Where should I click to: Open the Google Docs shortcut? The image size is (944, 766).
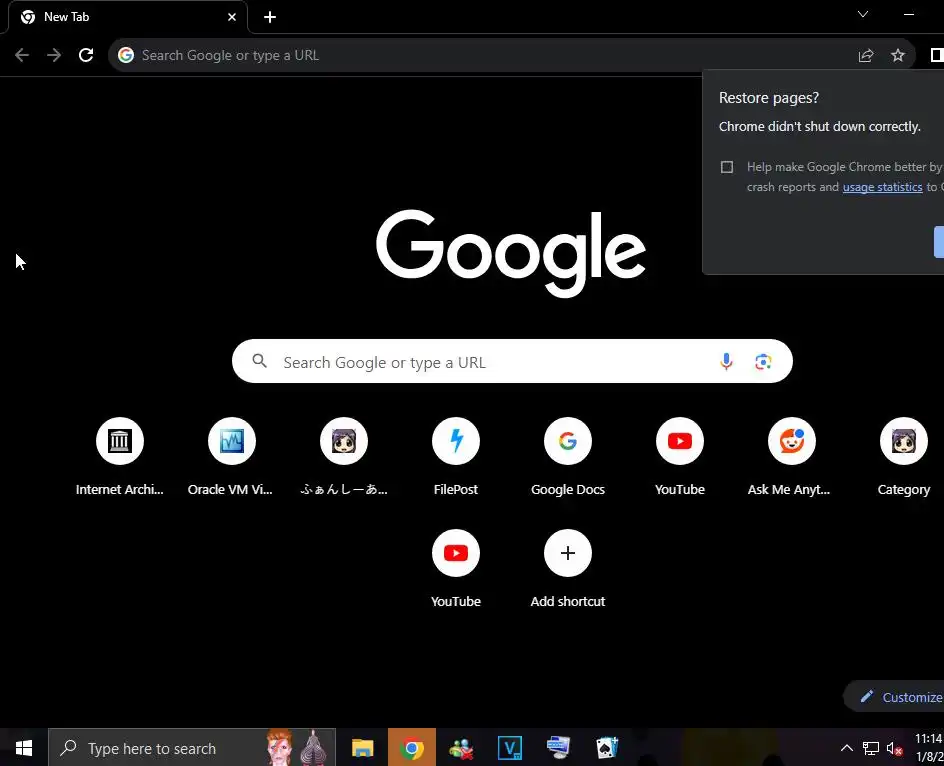coord(568,458)
